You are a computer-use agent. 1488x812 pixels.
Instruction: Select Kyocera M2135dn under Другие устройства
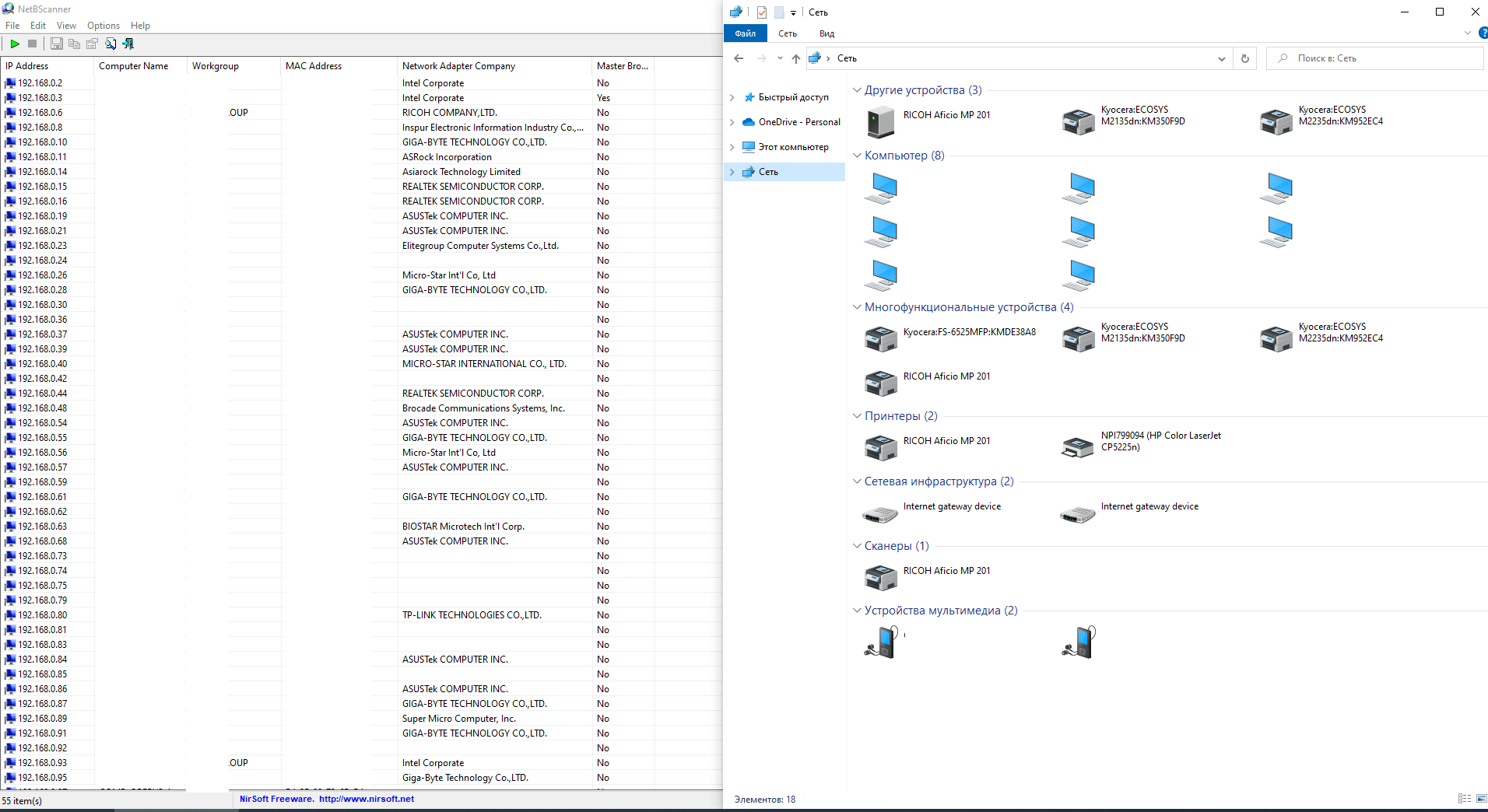[1125, 121]
